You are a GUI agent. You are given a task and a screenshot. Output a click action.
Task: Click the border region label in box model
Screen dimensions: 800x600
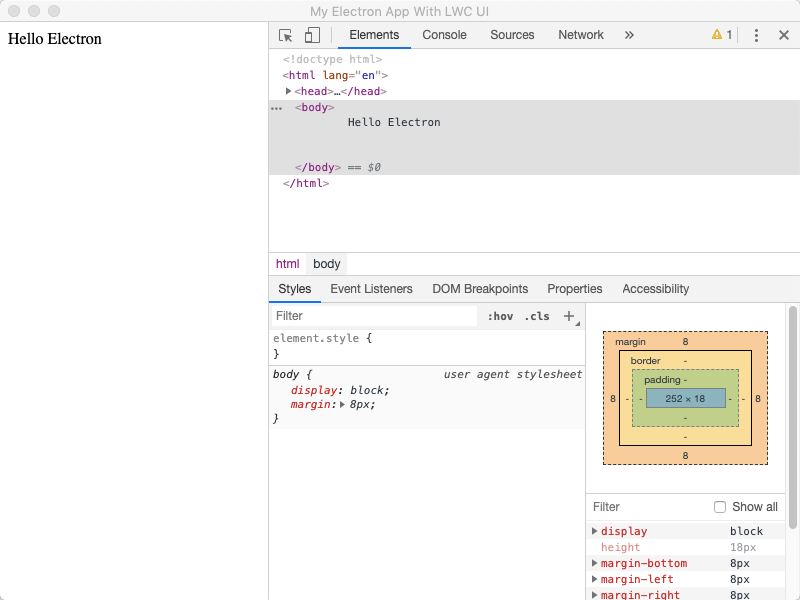[x=645, y=361]
